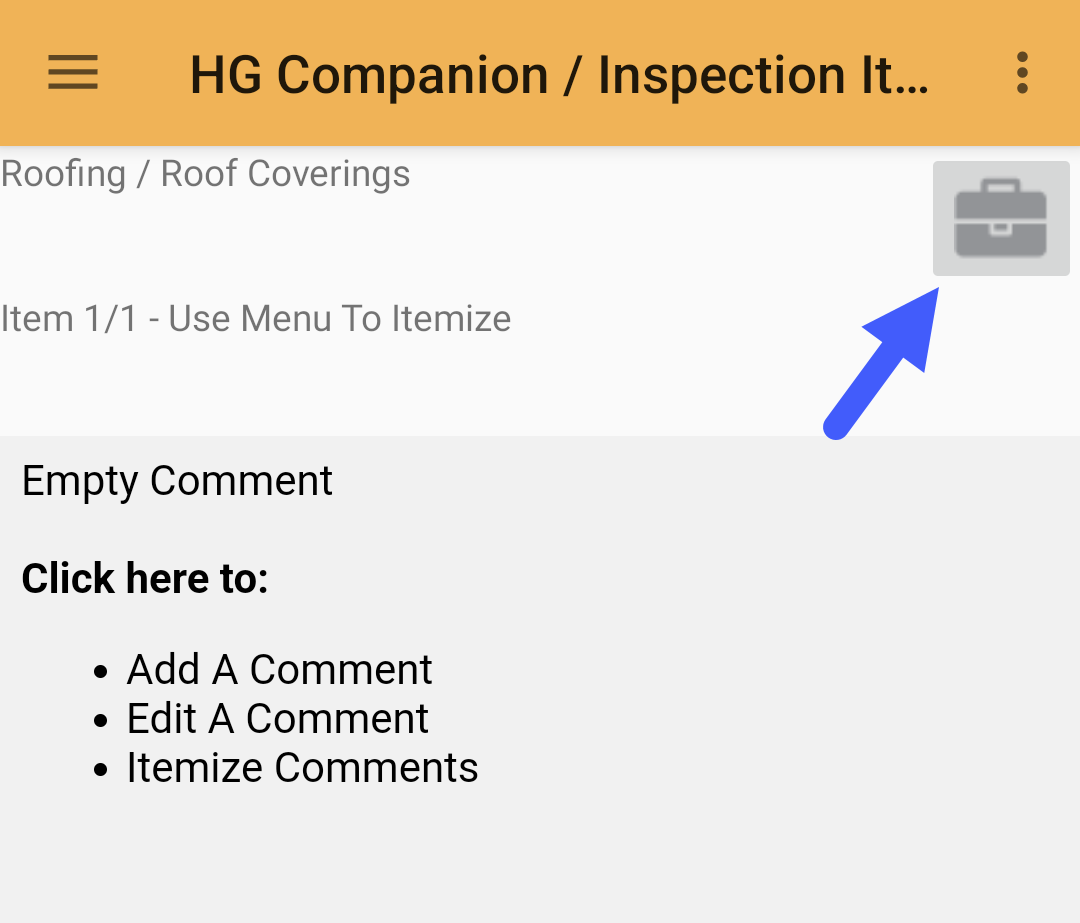
Task: Tap the Empty Comment area
Action: coord(177,481)
